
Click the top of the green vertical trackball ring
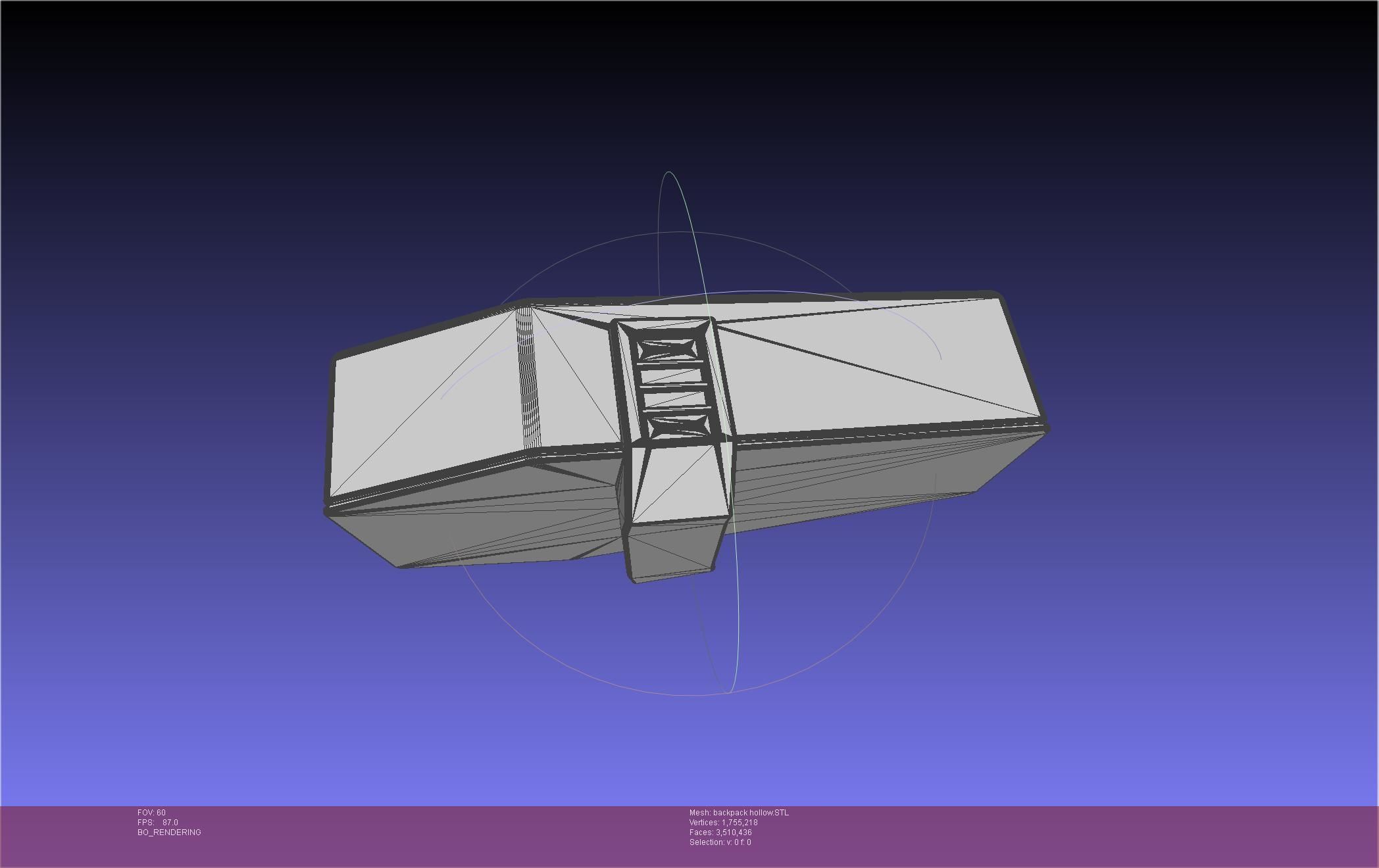tap(668, 172)
